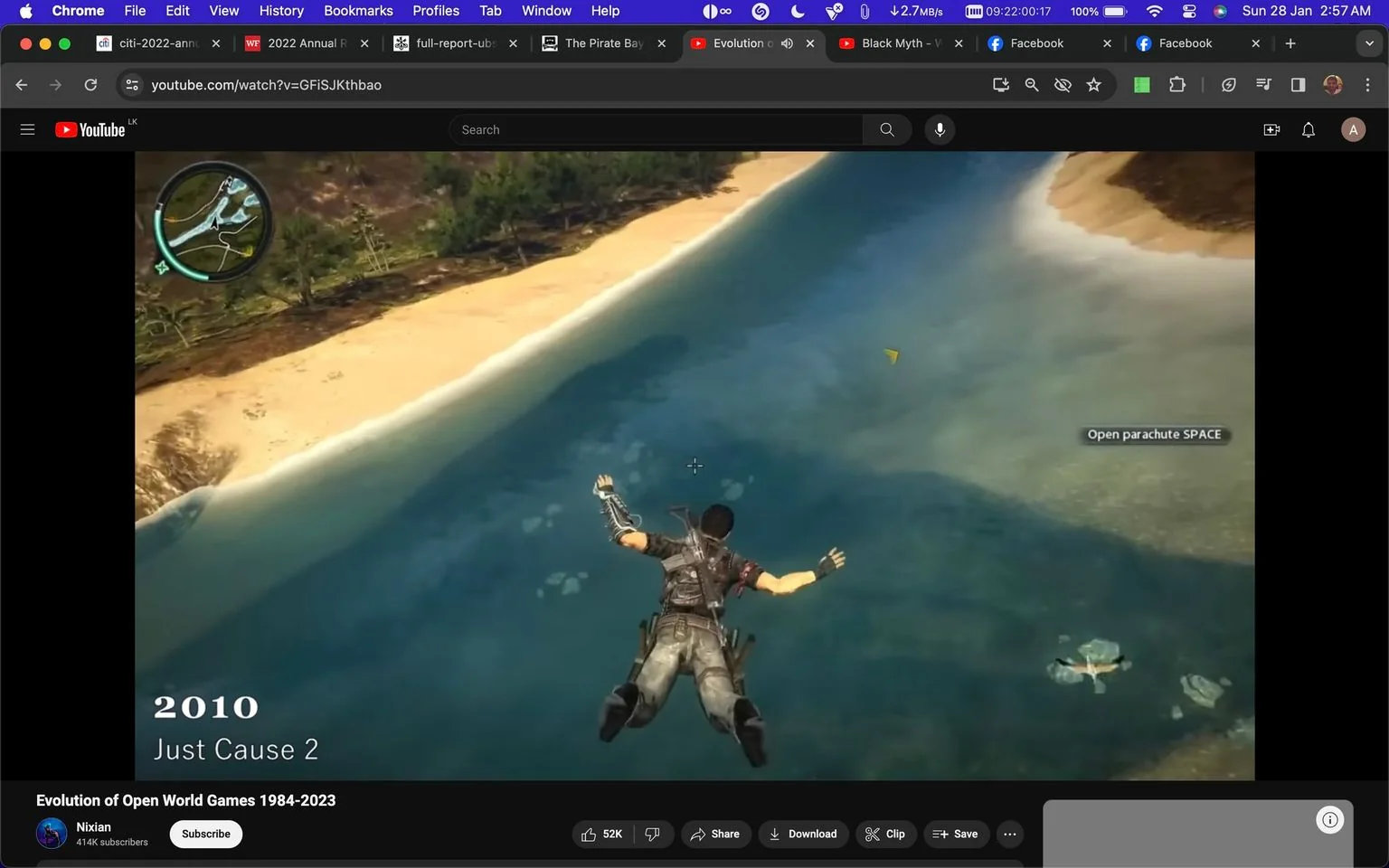Open macOS Control Center

tap(1189, 11)
